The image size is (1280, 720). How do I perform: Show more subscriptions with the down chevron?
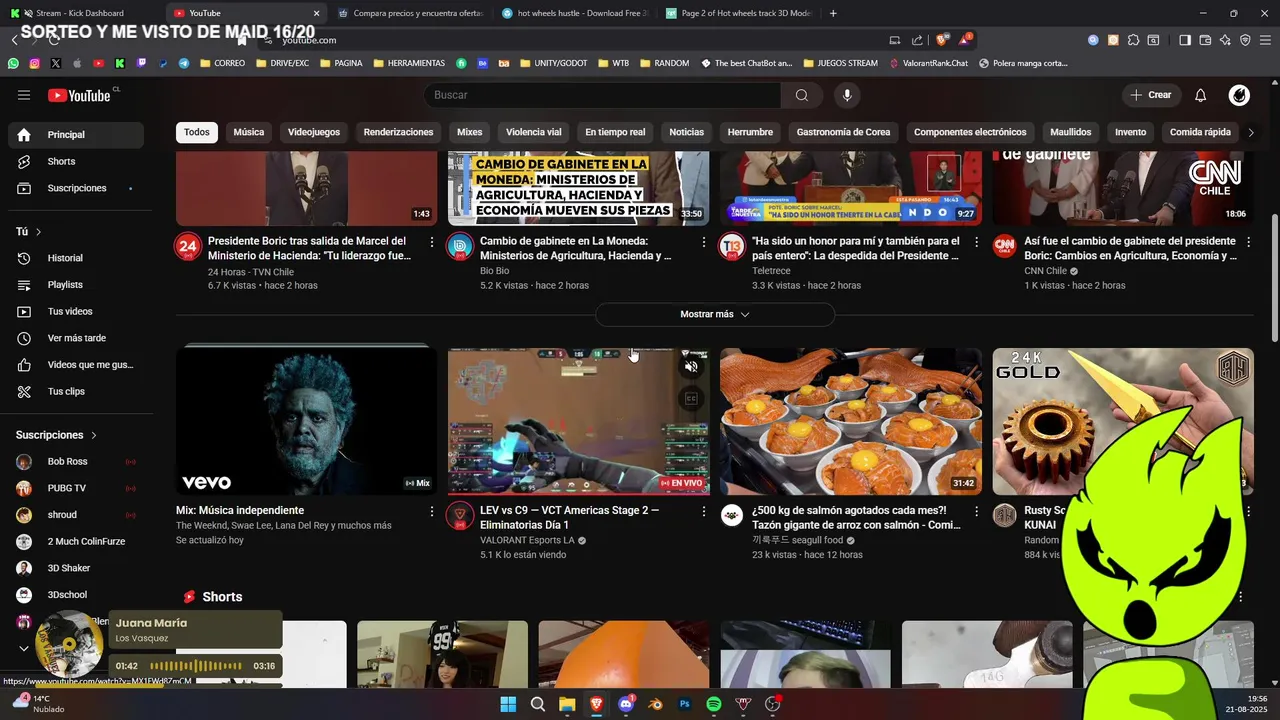24,648
